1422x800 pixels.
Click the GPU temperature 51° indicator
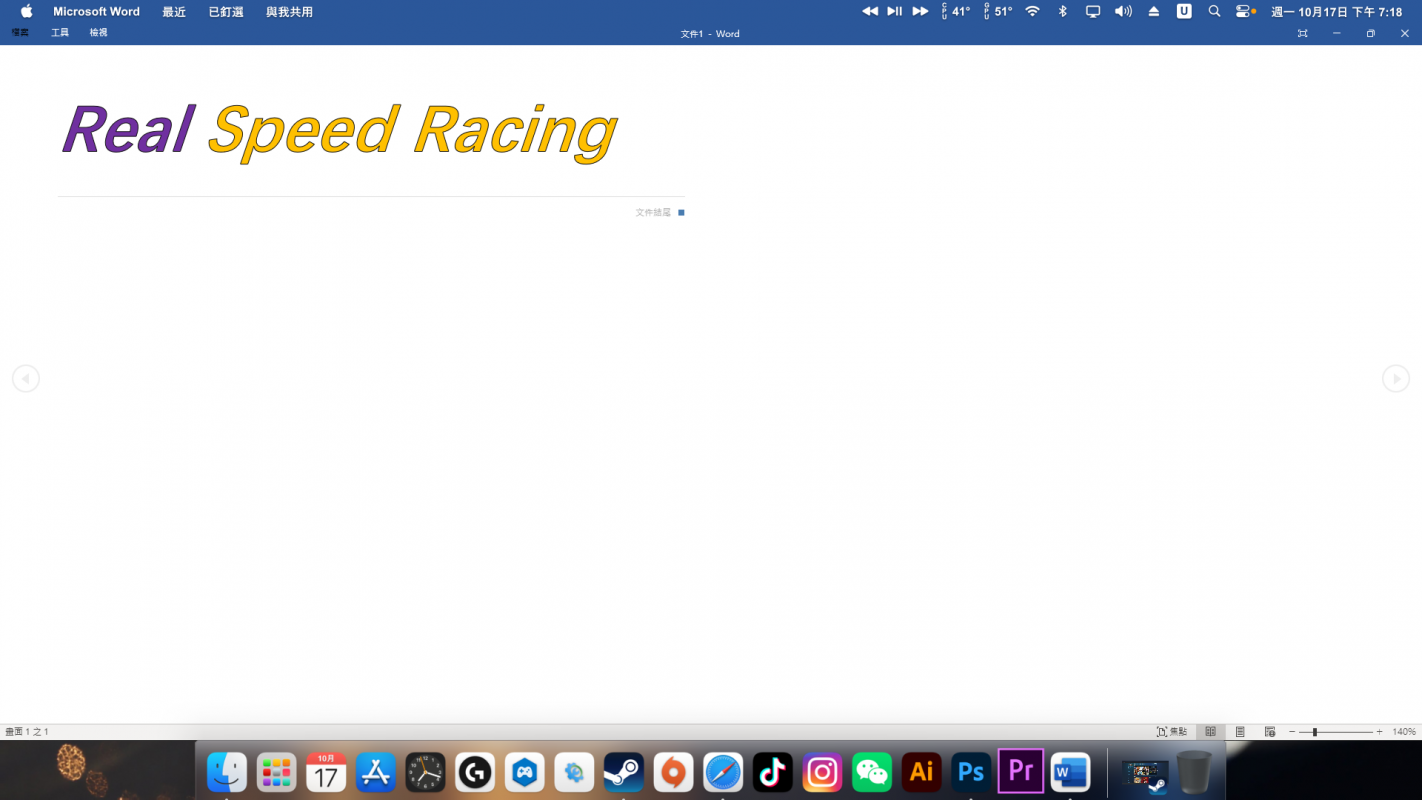pos(998,11)
